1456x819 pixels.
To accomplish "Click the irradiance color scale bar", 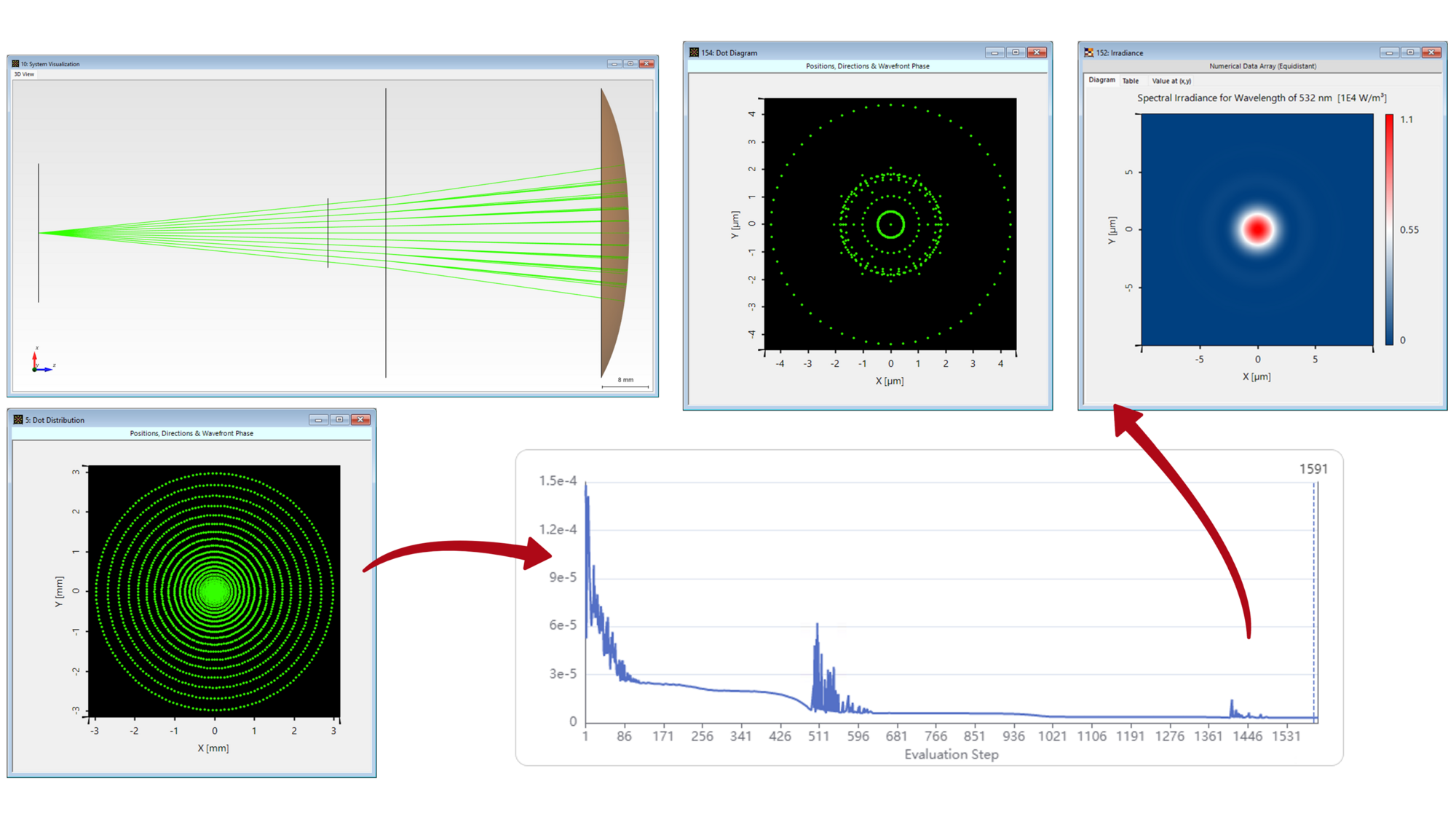I will (x=1389, y=229).
